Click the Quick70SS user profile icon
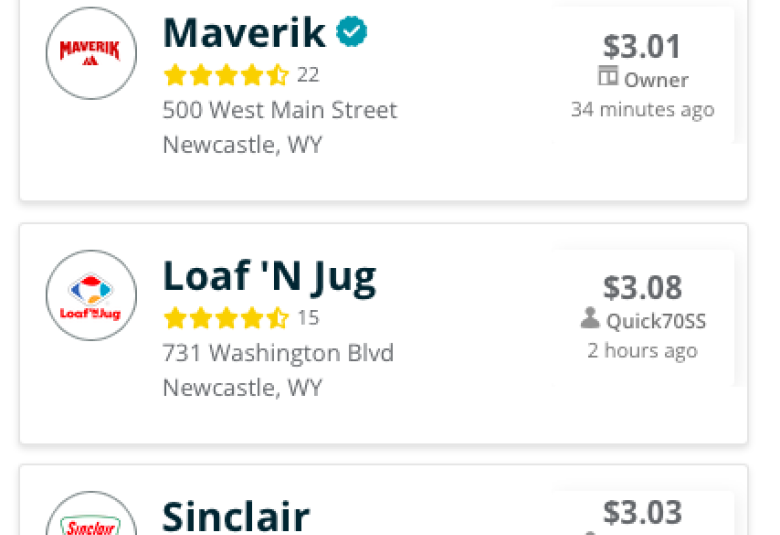Viewport: 780px width, 535px height. point(590,318)
